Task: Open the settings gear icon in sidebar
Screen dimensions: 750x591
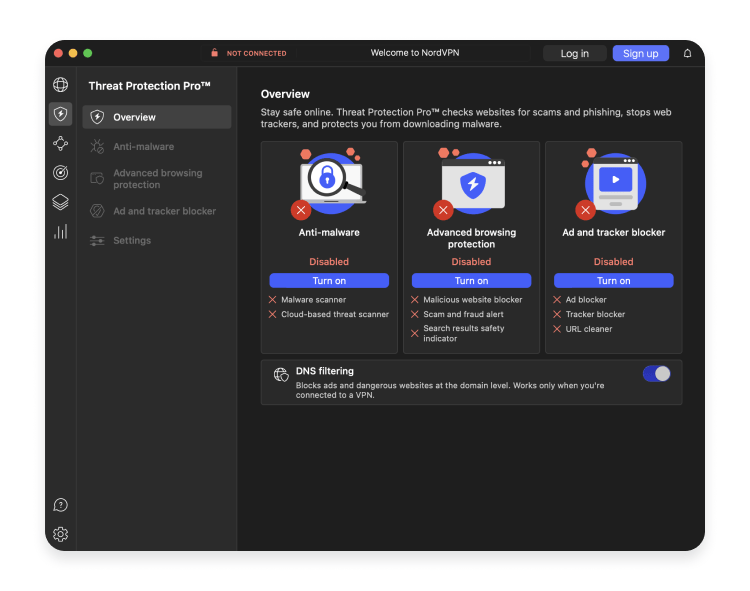Action: pyautogui.click(x=61, y=534)
